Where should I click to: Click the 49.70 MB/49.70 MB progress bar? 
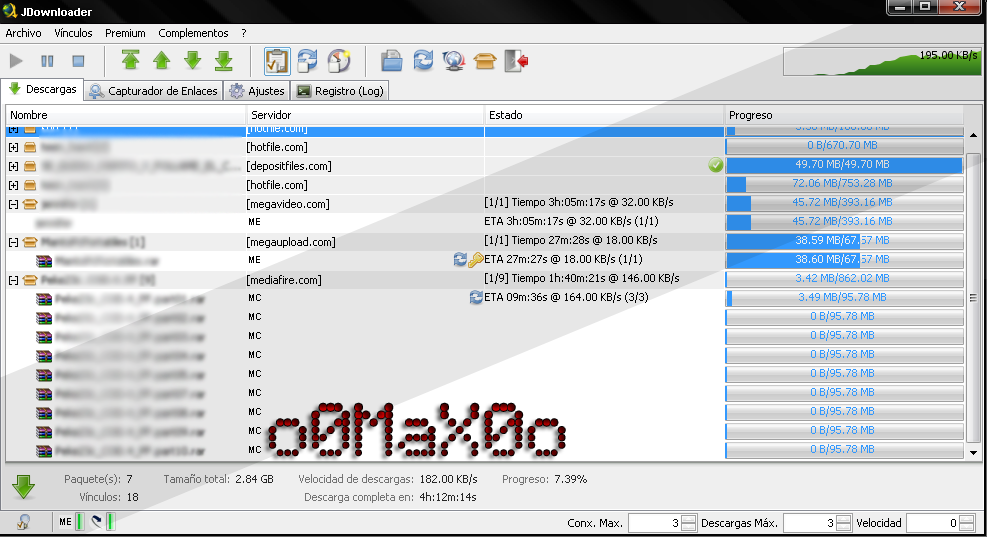(844, 165)
